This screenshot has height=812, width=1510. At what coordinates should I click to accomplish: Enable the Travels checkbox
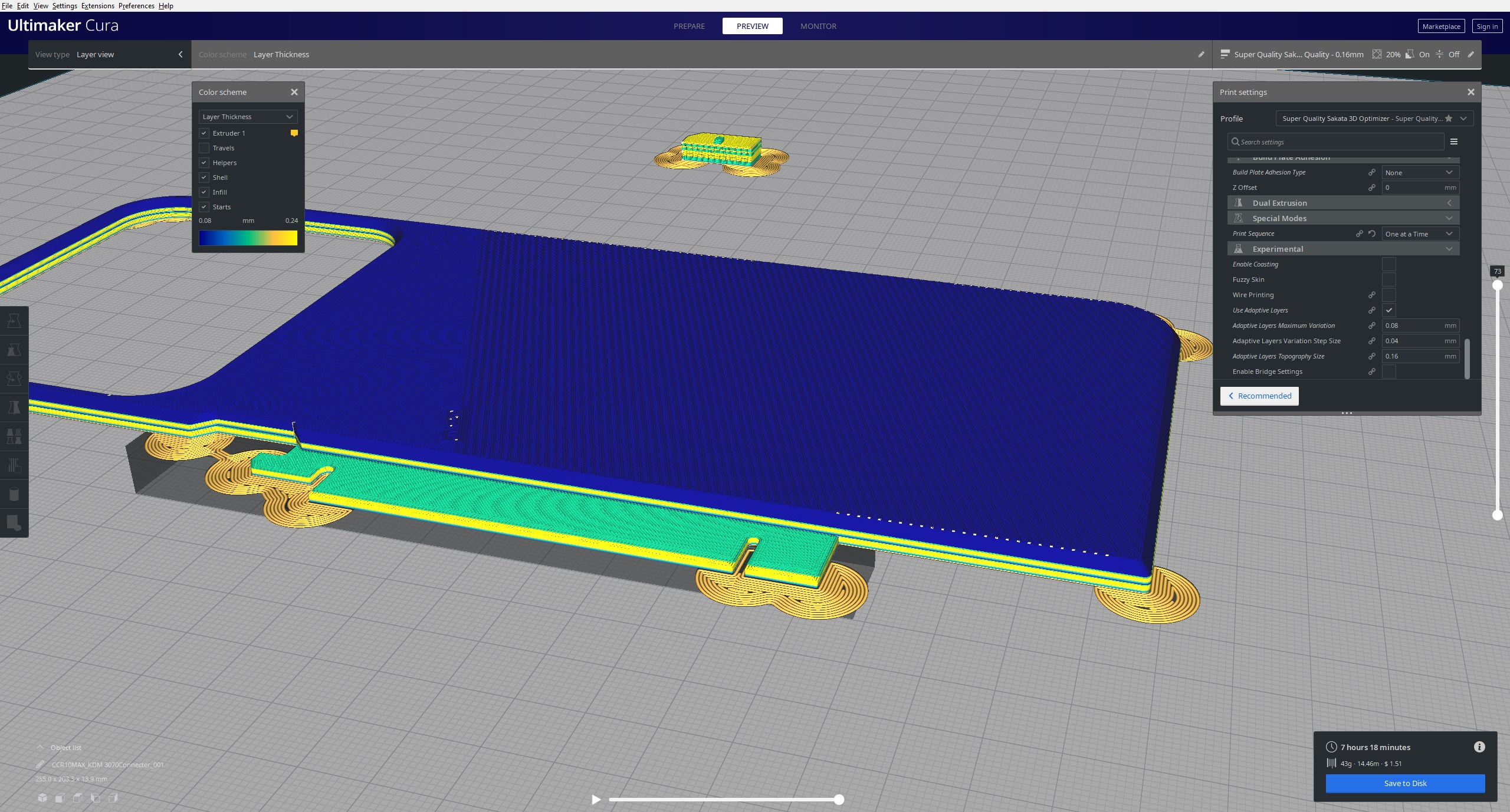(204, 148)
